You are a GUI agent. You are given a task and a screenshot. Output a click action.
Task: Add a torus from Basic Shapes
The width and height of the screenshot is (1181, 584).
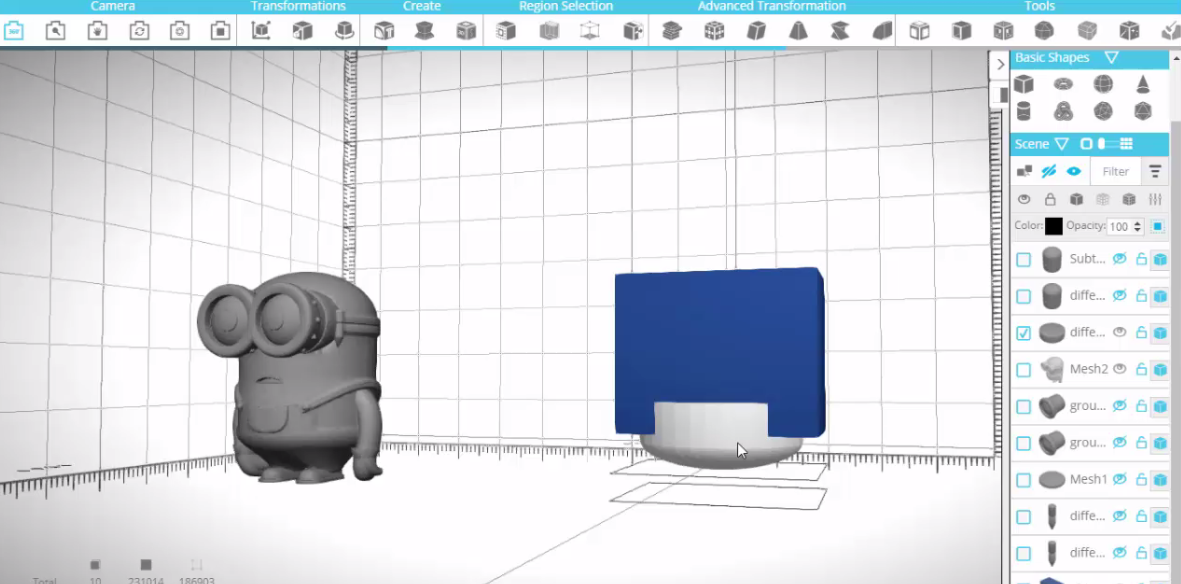1063,84
